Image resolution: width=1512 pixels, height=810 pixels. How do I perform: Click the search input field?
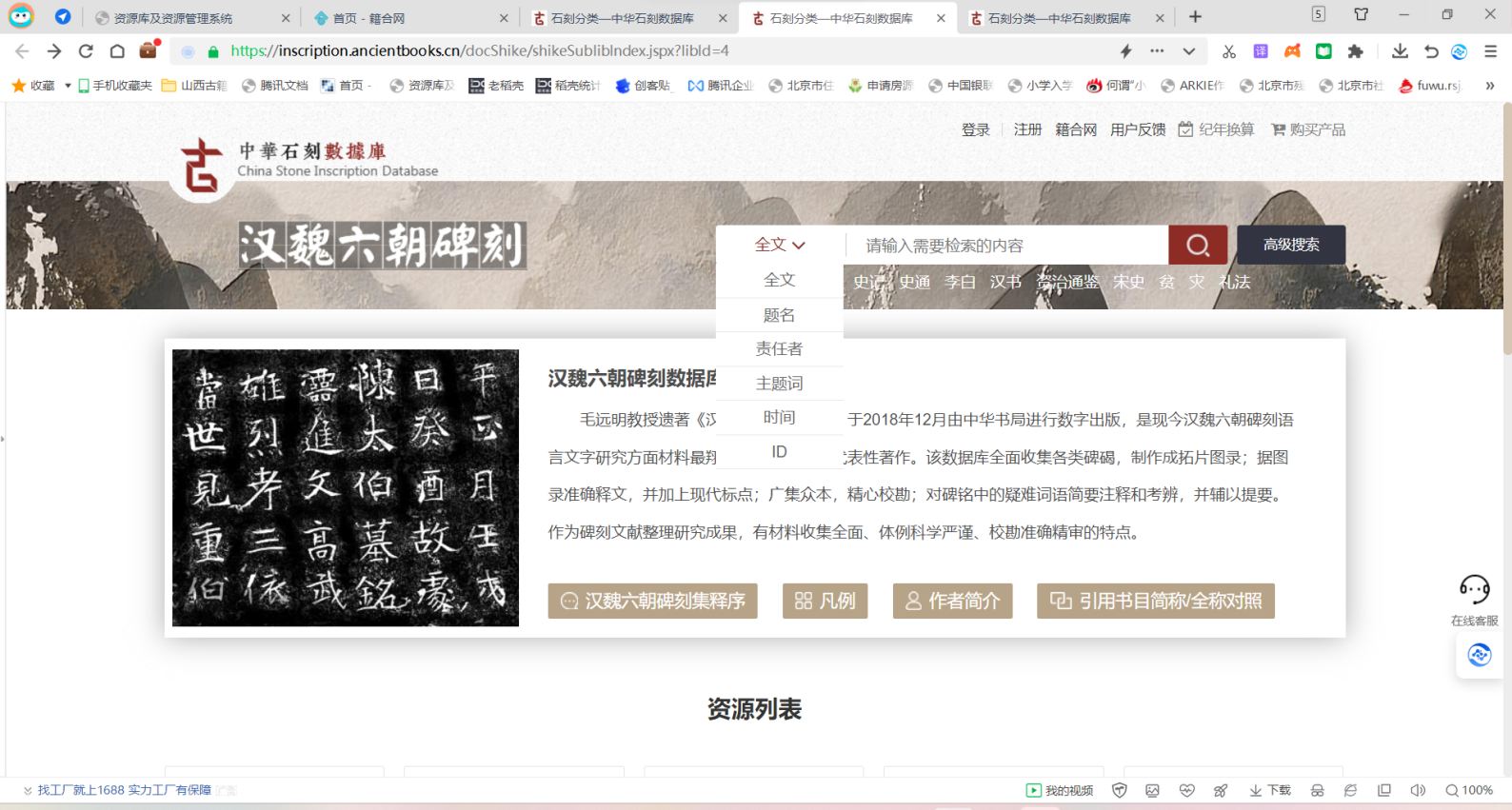click(1007, 245)
